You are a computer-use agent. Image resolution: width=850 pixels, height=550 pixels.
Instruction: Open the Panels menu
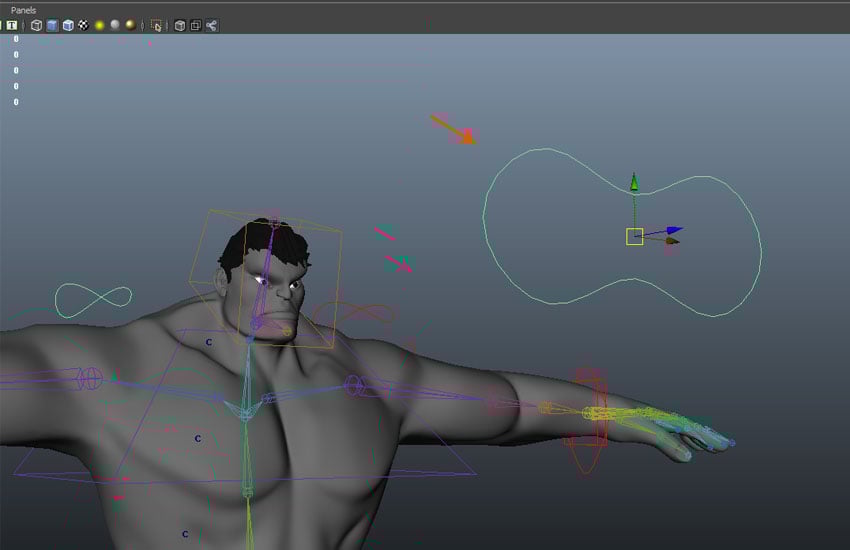tap(23, 10)
